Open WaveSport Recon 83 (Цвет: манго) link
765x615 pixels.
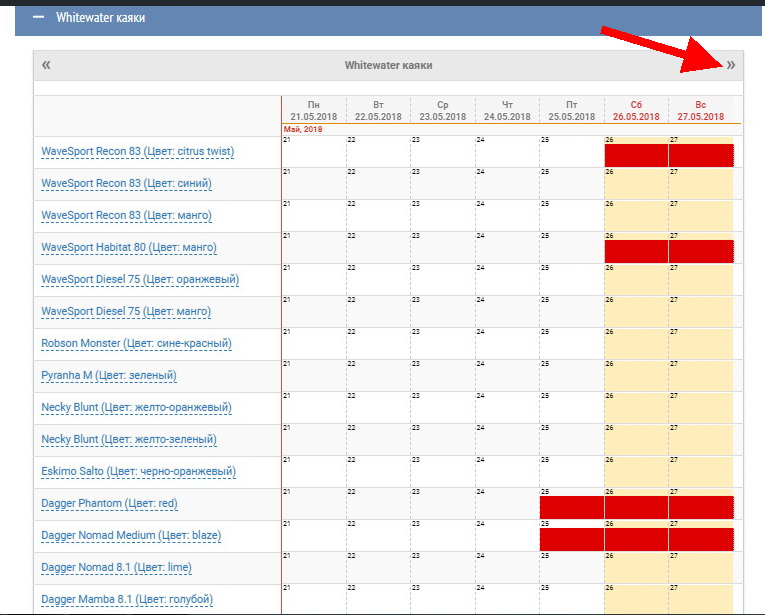pyautogui.click(x=126, y=216)
